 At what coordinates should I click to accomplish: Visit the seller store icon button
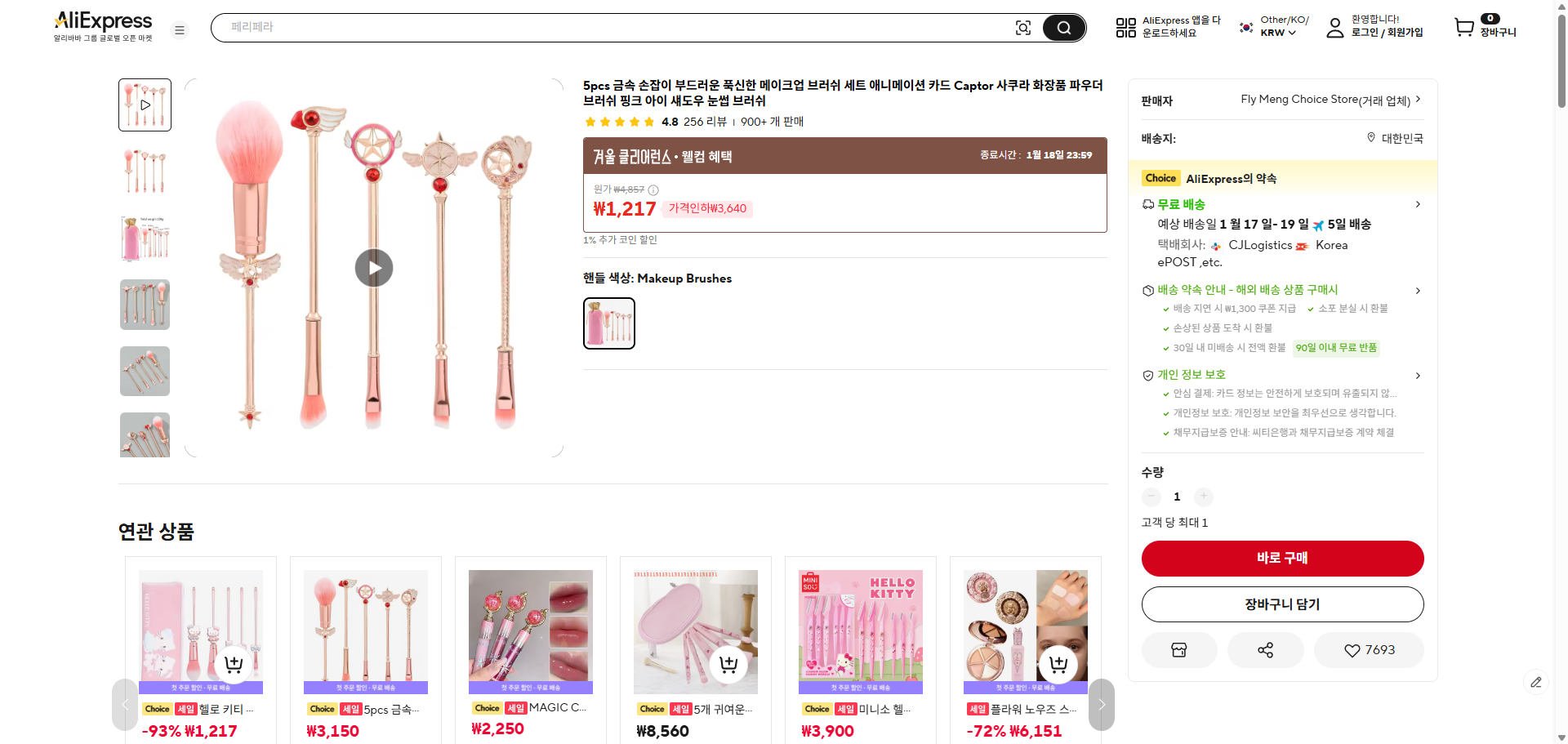pos(1178,650)
